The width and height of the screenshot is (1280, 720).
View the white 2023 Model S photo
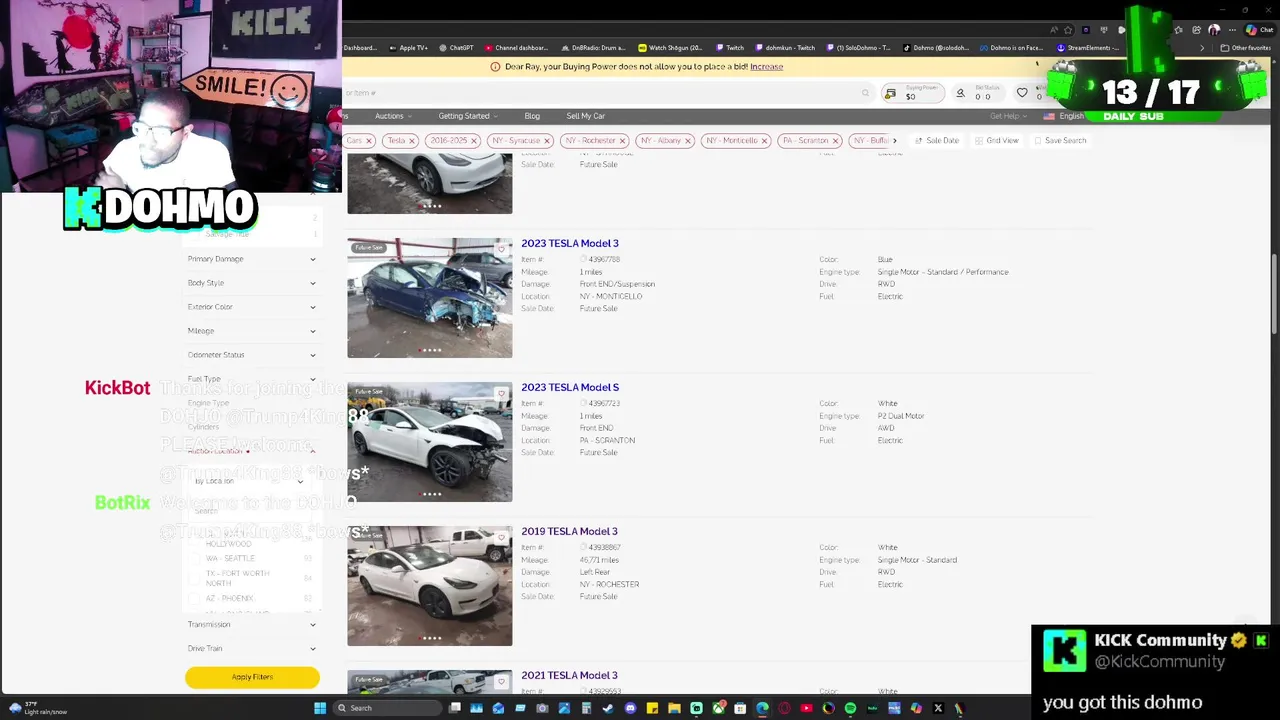pos(430,442)
